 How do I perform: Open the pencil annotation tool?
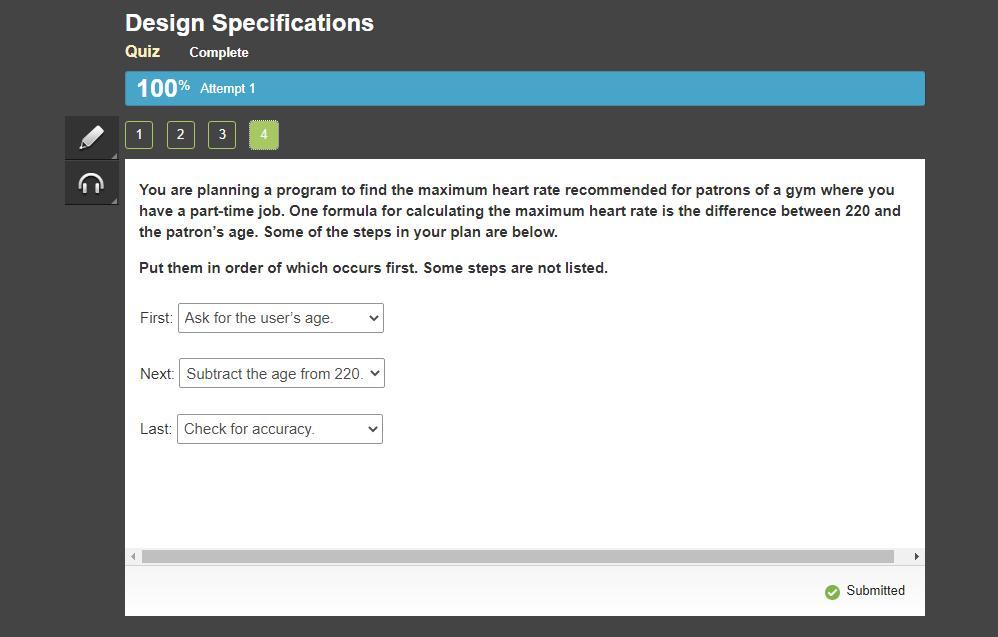point(91,137)
